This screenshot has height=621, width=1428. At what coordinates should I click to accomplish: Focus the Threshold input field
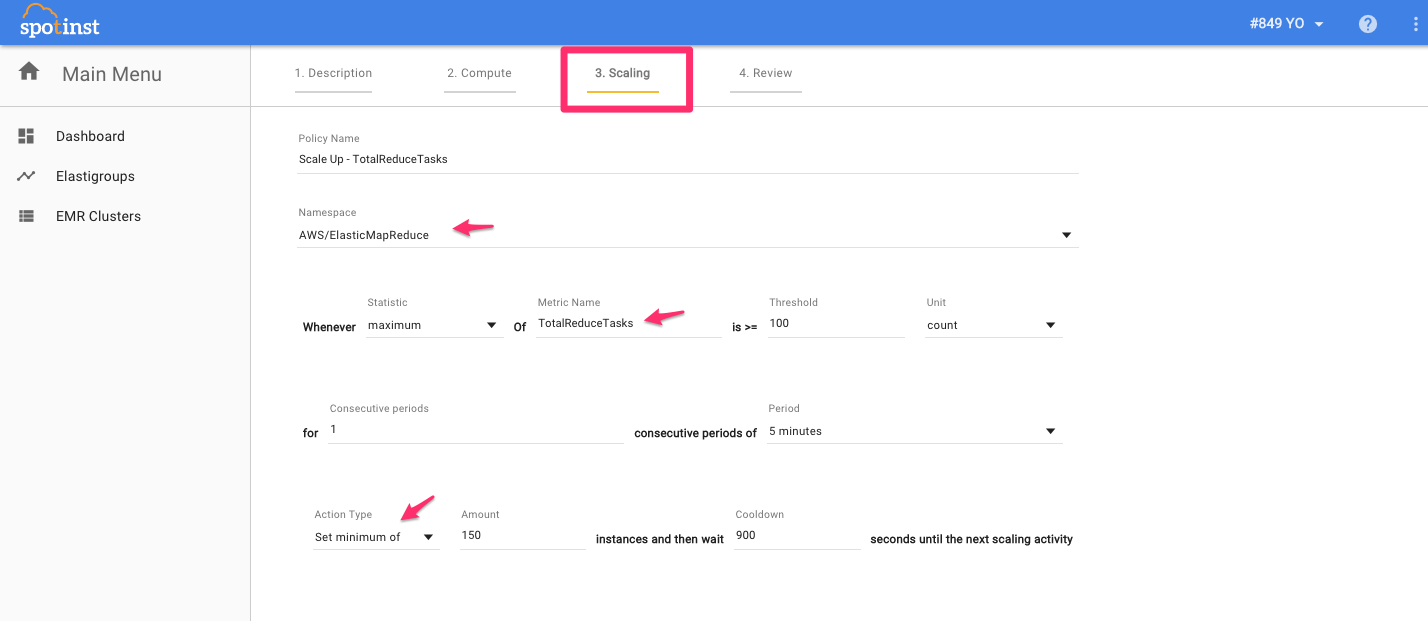(x=835, y=324)
